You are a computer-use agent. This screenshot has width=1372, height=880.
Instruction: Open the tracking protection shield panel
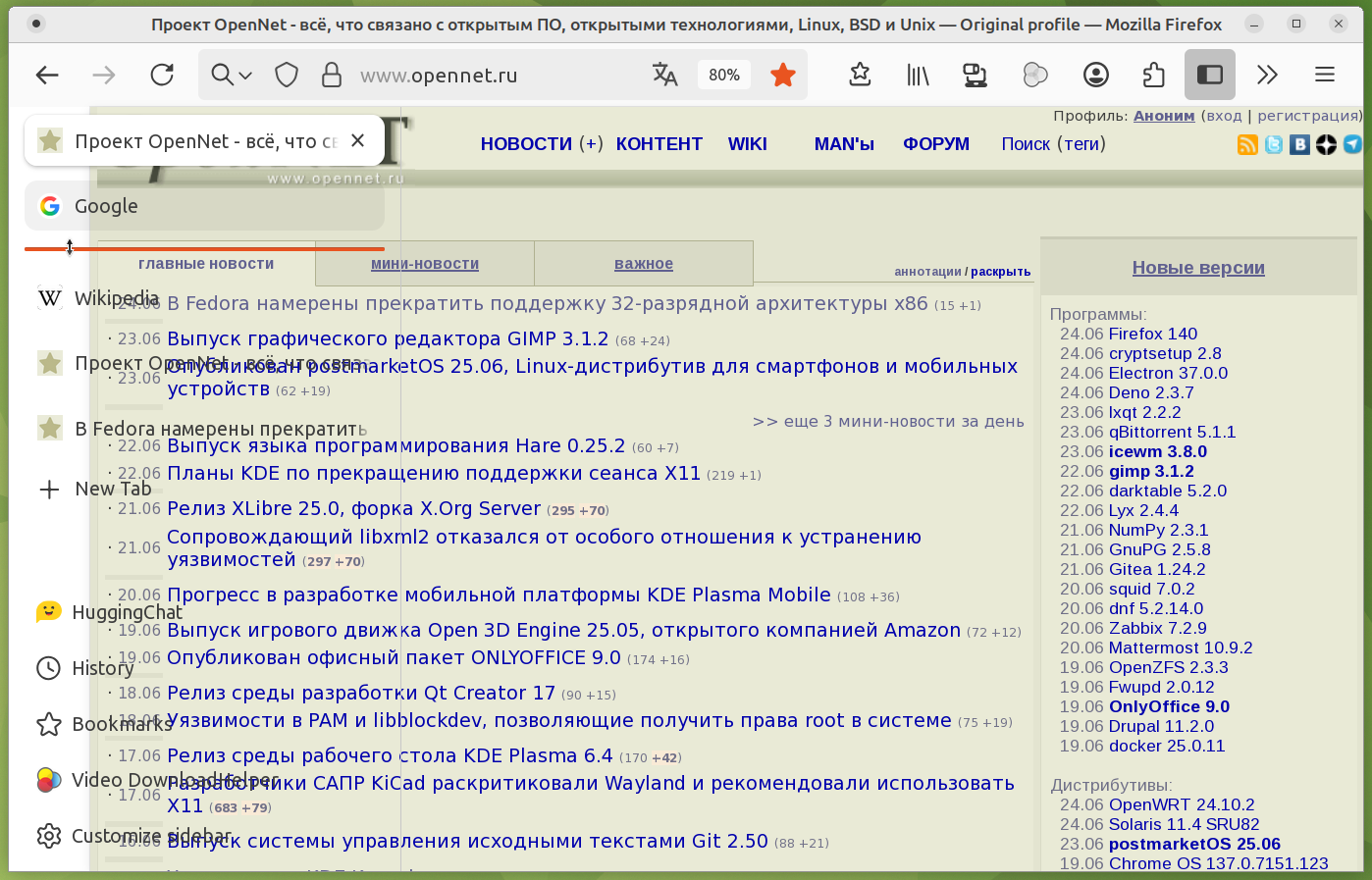pos(287,75)
